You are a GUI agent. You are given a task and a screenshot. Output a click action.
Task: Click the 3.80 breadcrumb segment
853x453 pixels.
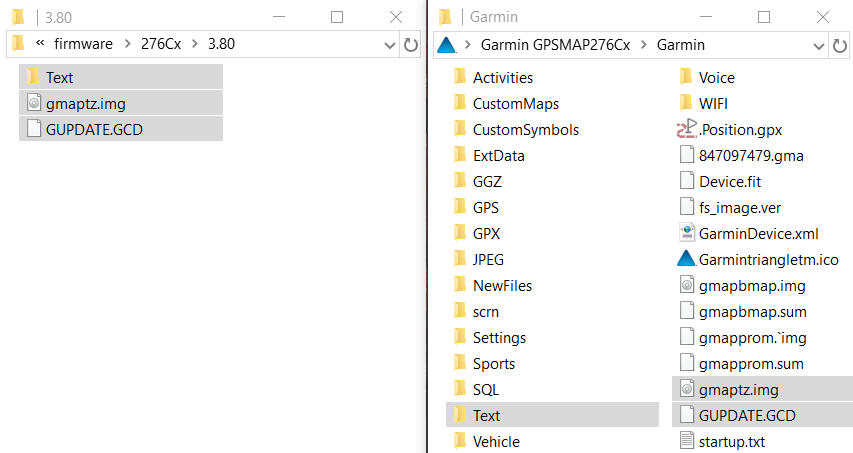tap(221, 44)
